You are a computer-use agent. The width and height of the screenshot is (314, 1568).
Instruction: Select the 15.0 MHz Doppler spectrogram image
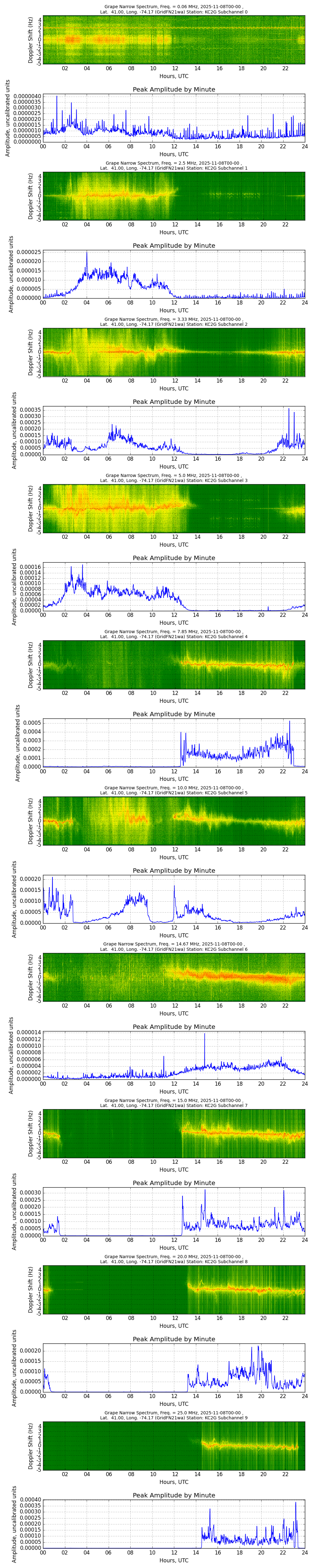point(174,1133)
